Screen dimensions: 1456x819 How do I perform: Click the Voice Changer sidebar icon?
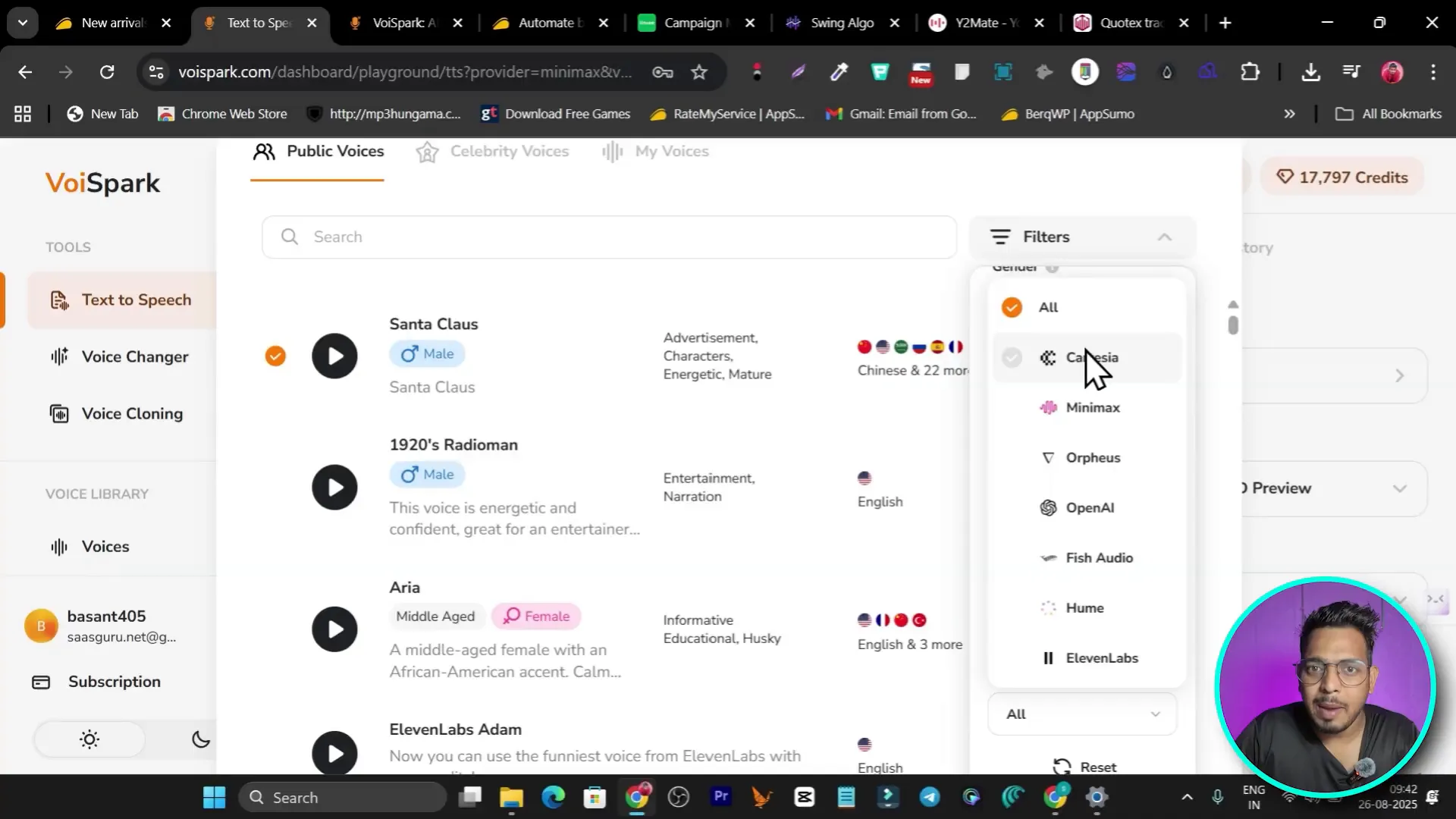pos(59,356)
